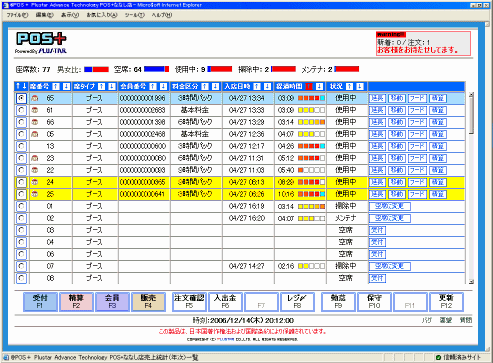This screenshot has height=363, width=493.
Task: Click the 質問 link at bottom right
Action: (x=466, y=320)
